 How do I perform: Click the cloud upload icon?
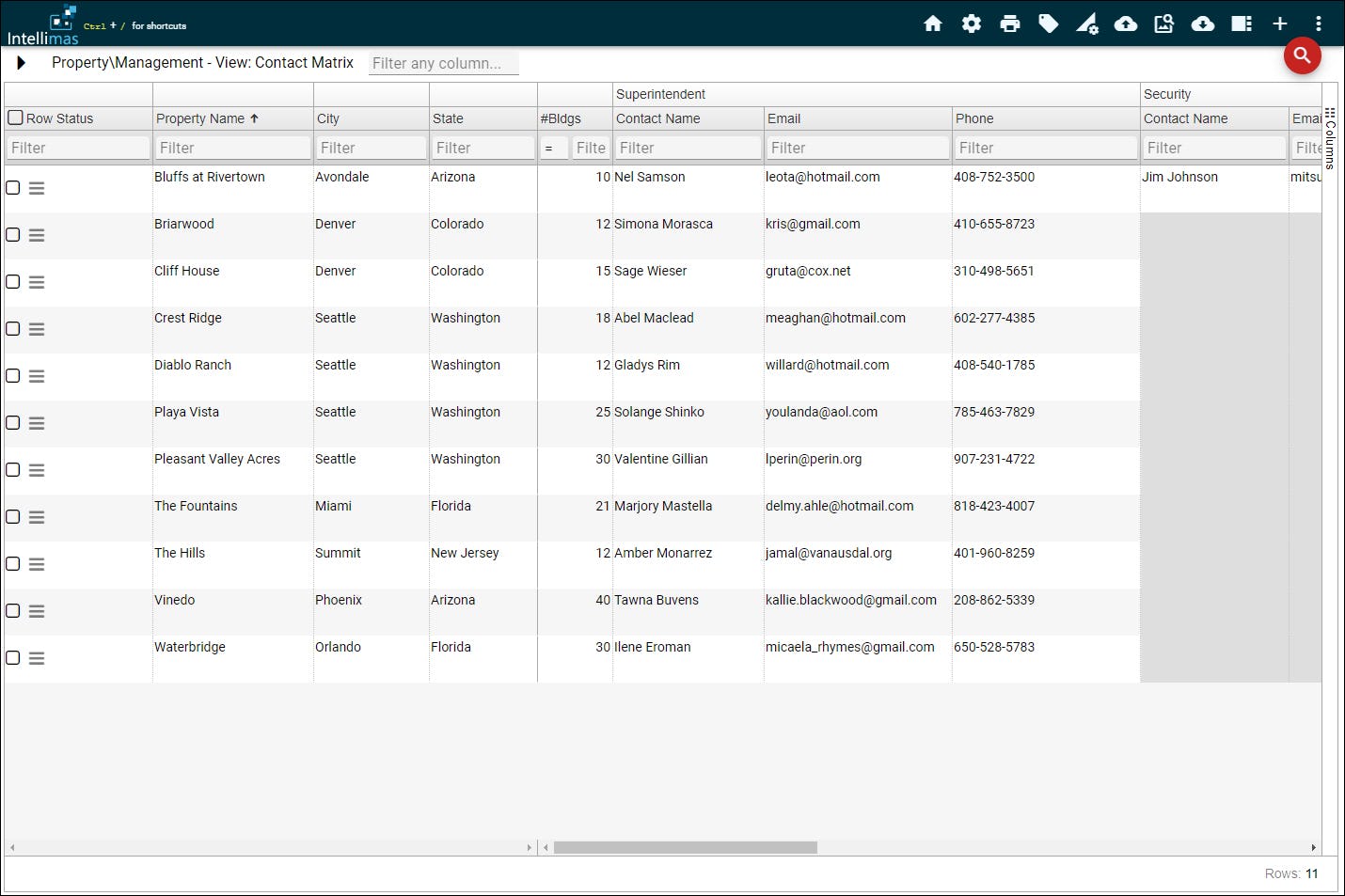1126,24
